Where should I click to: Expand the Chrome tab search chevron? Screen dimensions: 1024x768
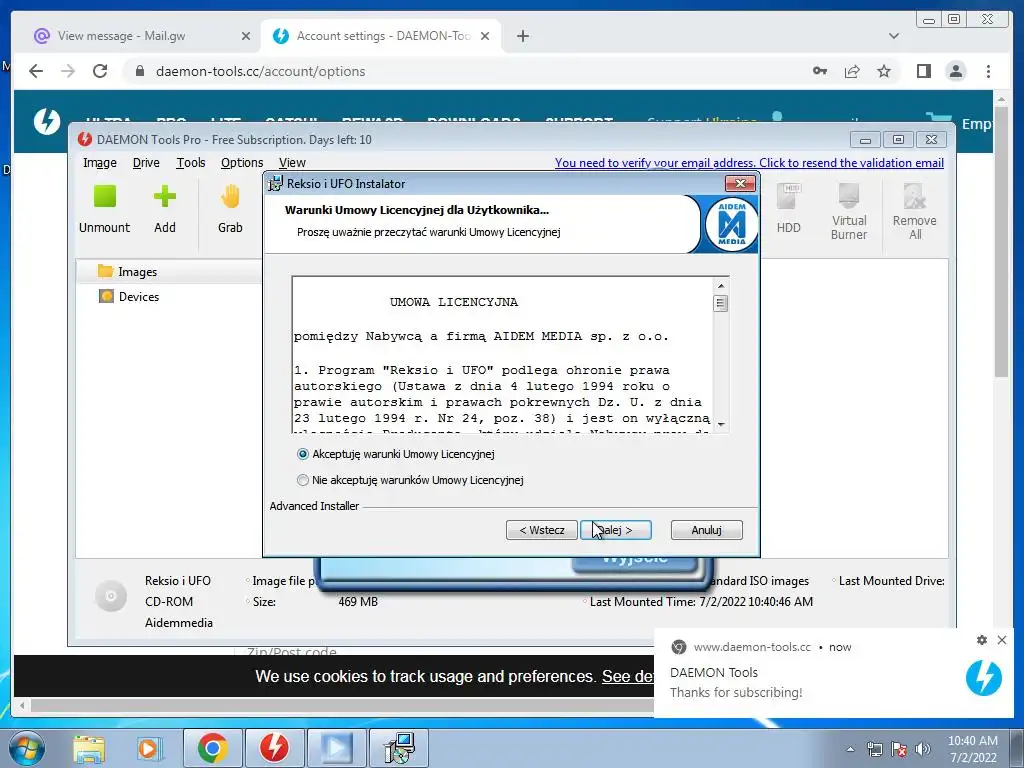tap(894, 36)
